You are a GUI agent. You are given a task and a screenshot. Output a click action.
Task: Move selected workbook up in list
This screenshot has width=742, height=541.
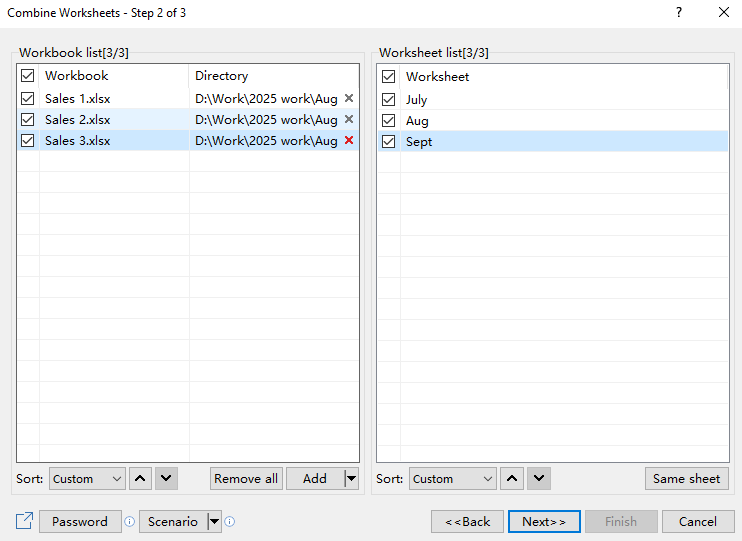click(140, 479)
